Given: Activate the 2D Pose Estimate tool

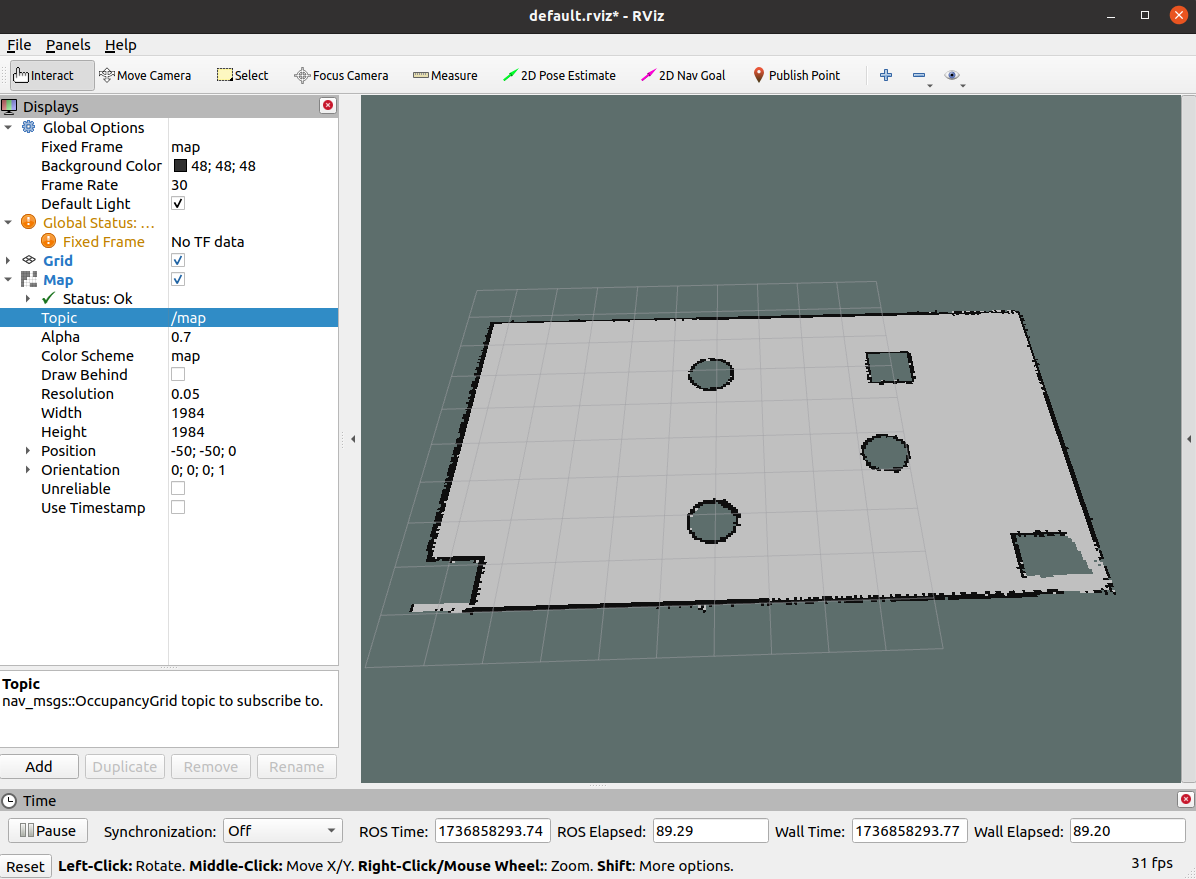Looking at the screenshot, I should pos(559,76).
